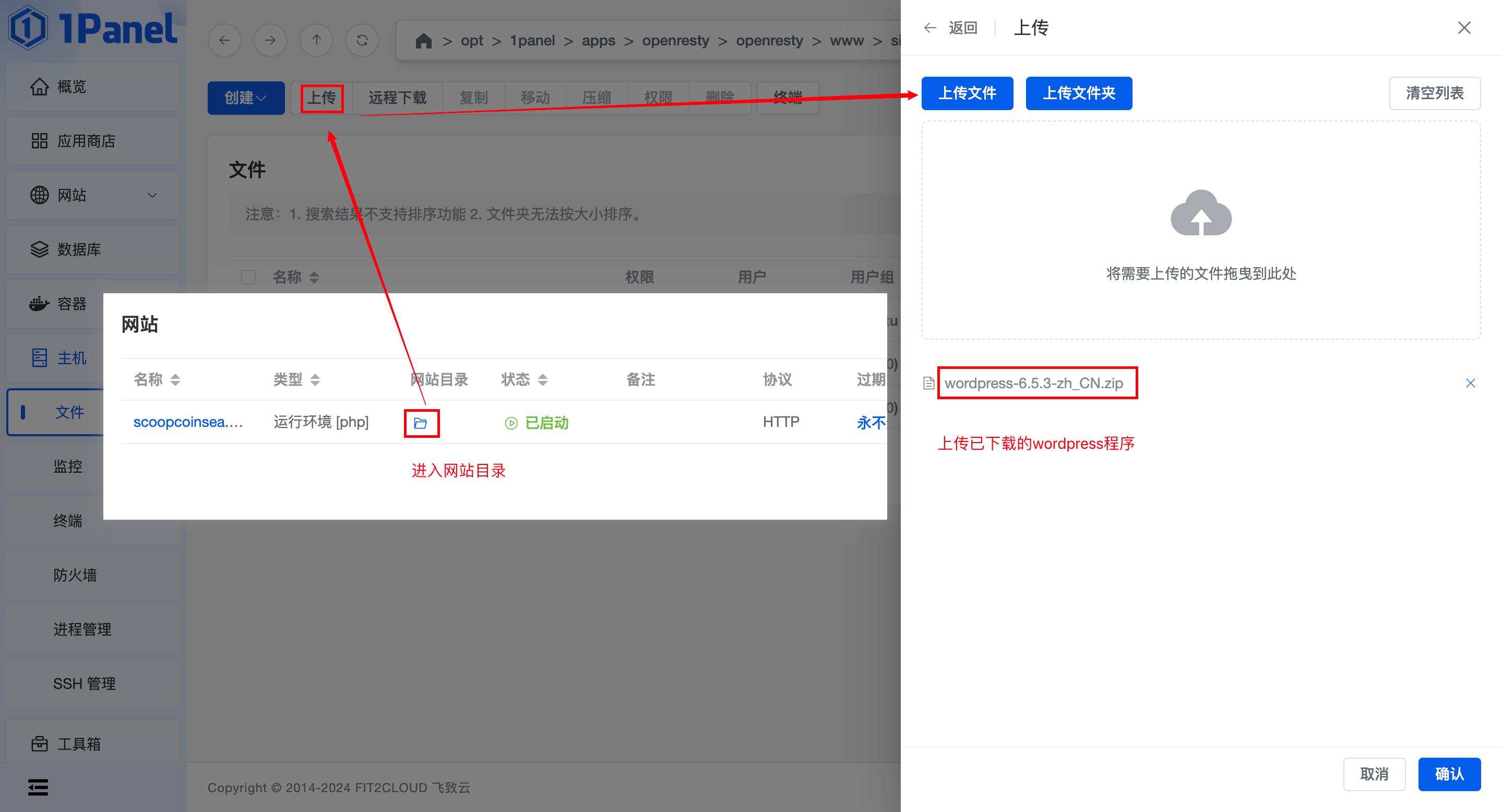The image size is (1502, 812).
Task: Close upload panel with X
Action: (1464, 27)
